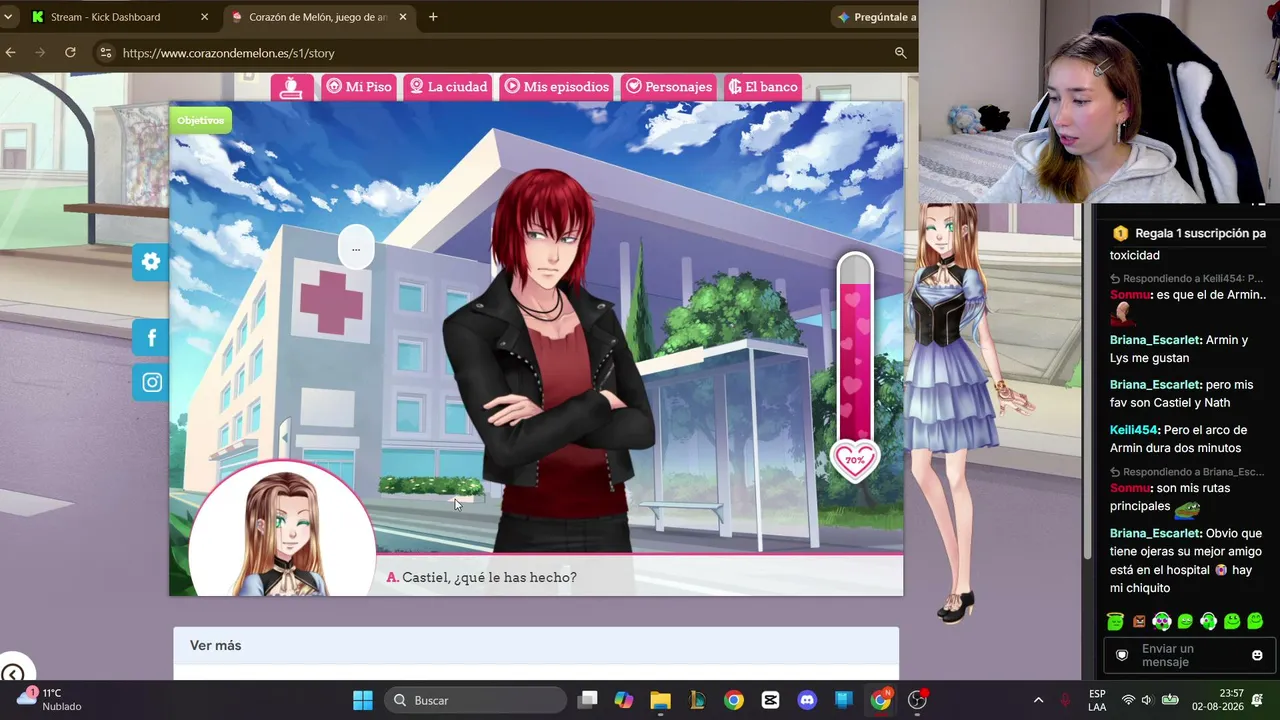Open the tab search dropdown
The width and height of the screenshot is (1280, 720).
8,17
